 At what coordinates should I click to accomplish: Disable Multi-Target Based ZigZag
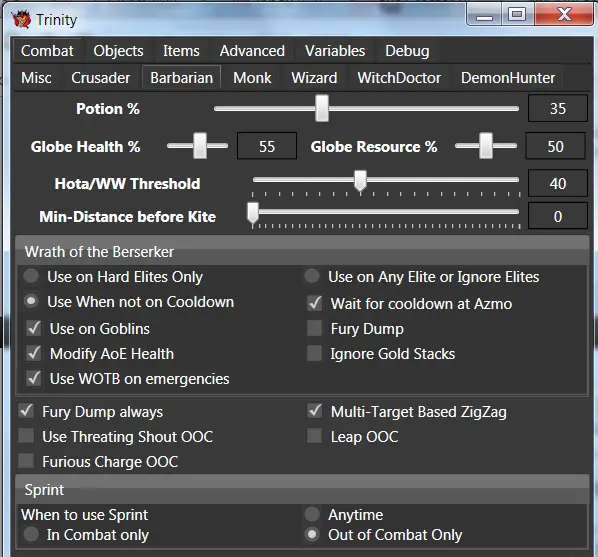point(315,411)
